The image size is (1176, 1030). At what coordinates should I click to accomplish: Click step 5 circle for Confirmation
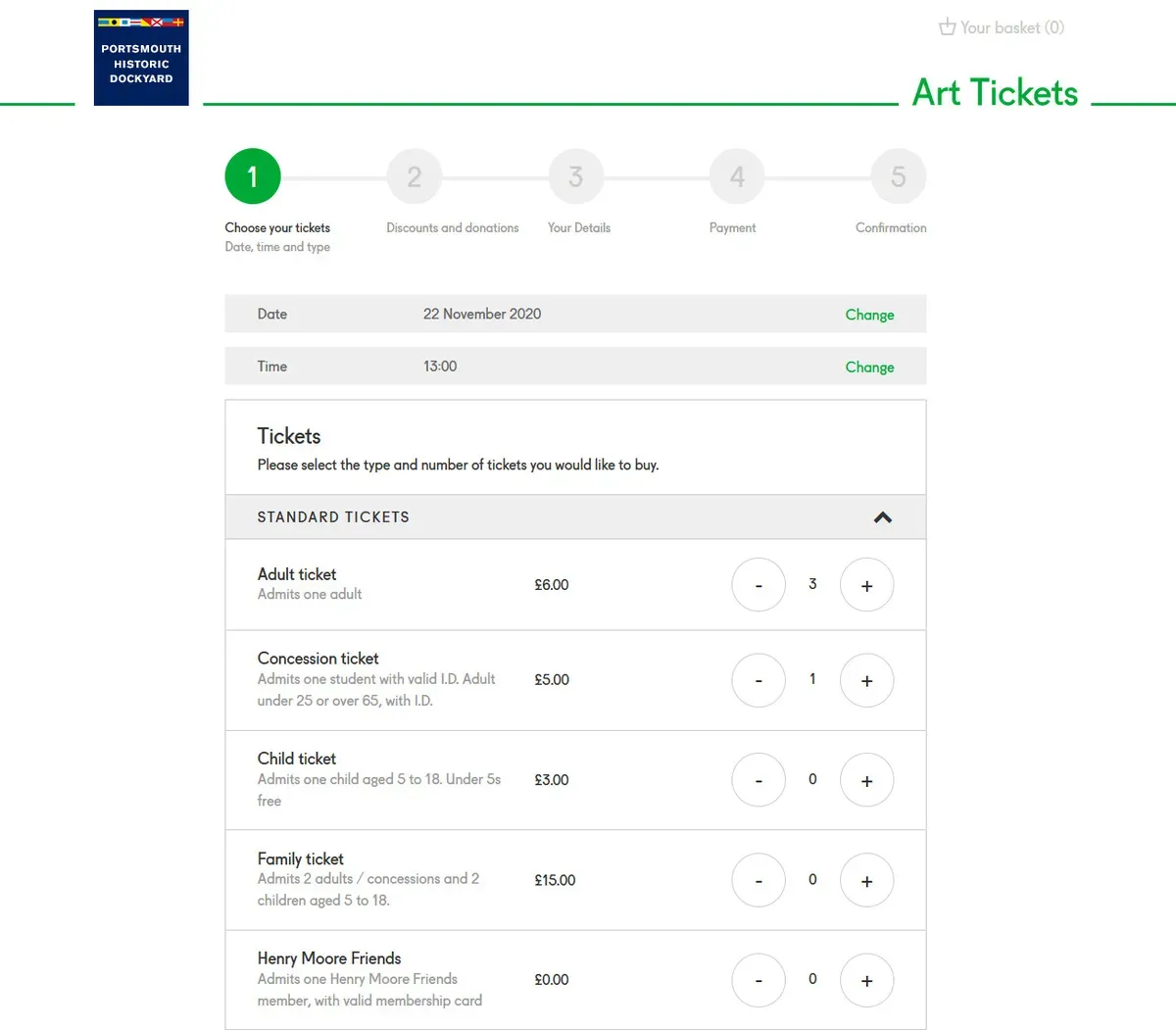pos(898,176)
